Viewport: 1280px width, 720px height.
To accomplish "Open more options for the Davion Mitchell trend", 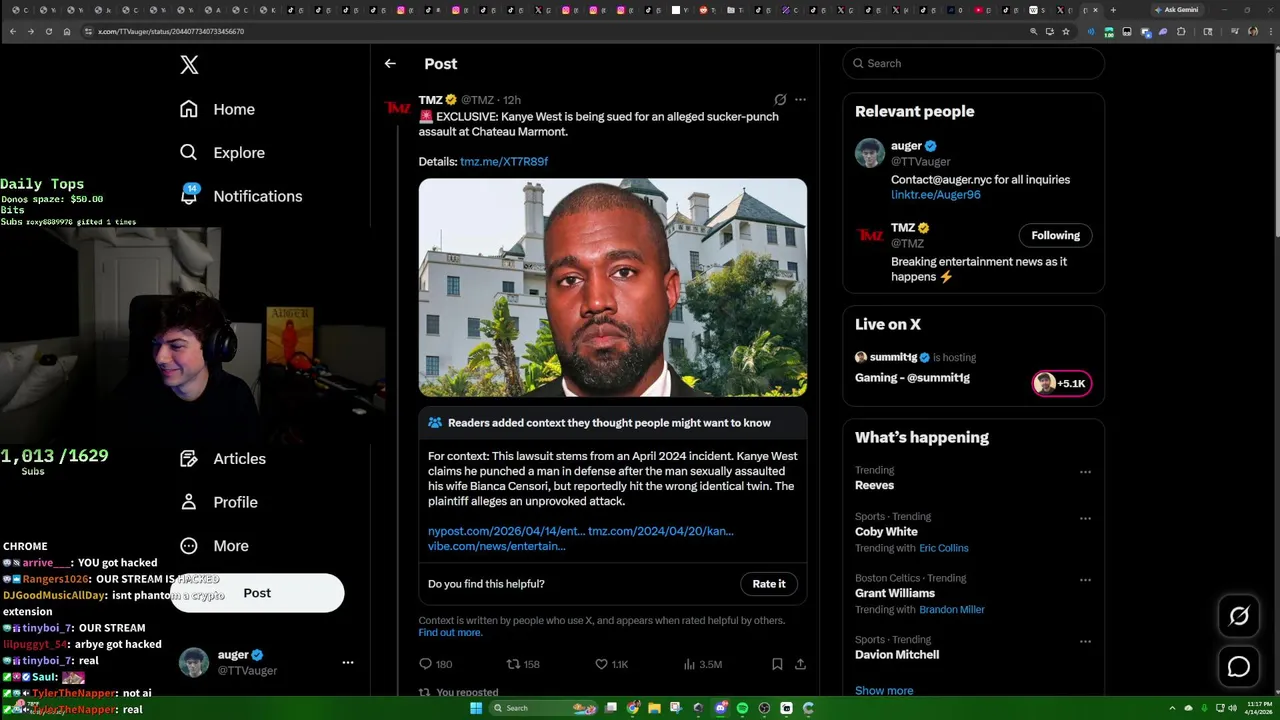I will coord(1085,641).
